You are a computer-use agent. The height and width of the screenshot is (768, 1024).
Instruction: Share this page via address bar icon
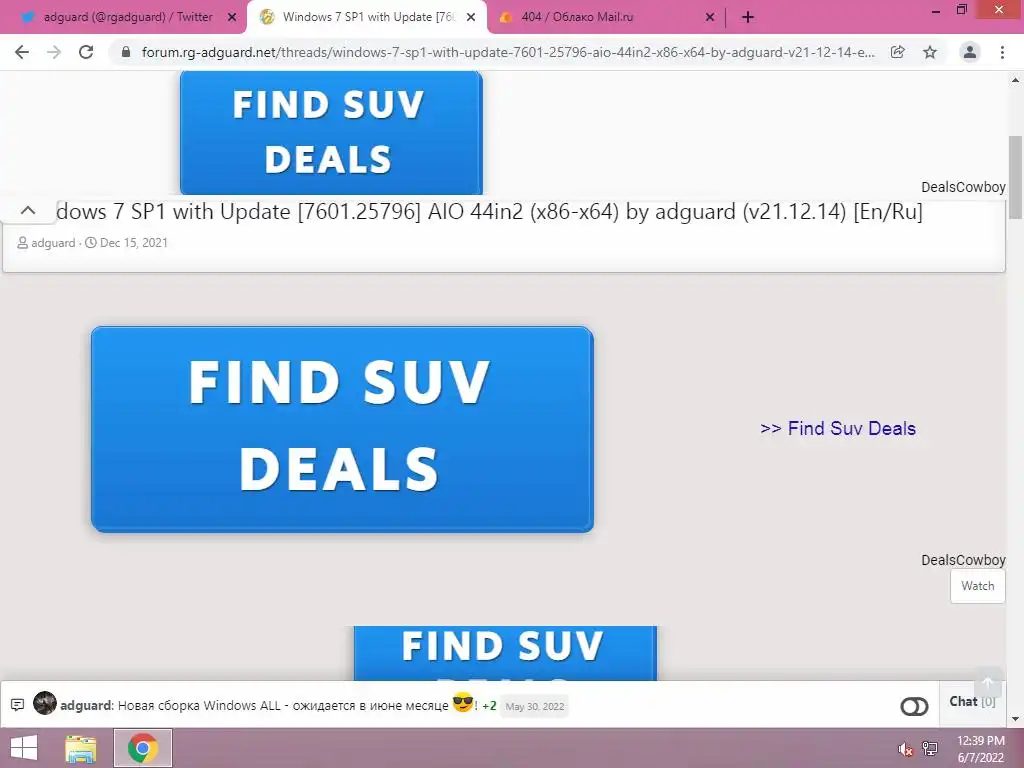[x=898, y=52]
